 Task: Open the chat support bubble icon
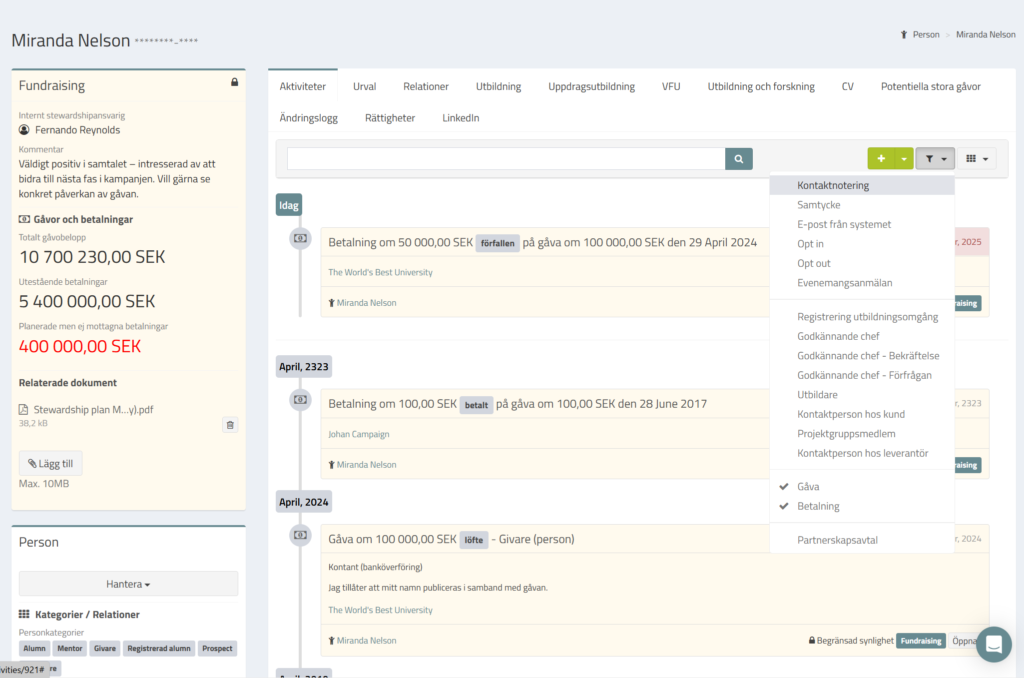pos(993,644)
